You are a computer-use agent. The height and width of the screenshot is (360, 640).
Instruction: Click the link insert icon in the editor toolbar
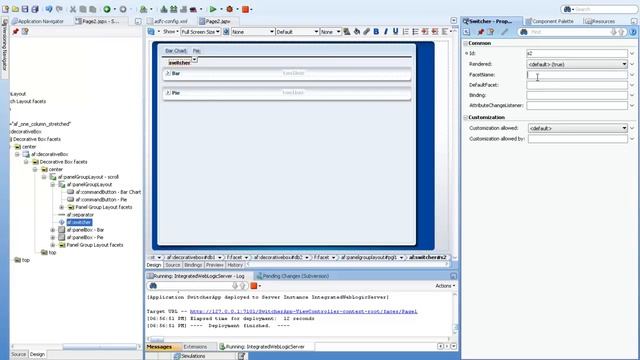[x=366, y=31]
